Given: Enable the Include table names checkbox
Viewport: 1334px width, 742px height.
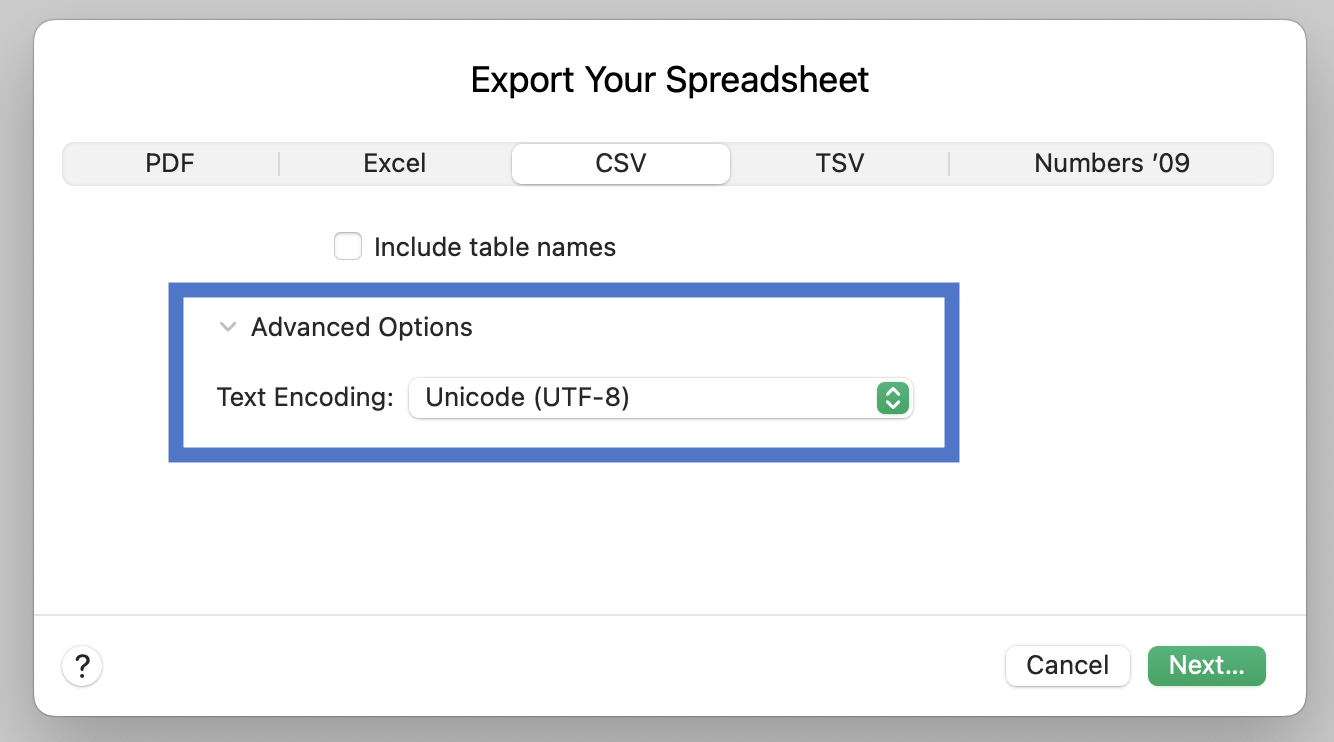Looking at the screenshot, I should click(x=348, y=247).
